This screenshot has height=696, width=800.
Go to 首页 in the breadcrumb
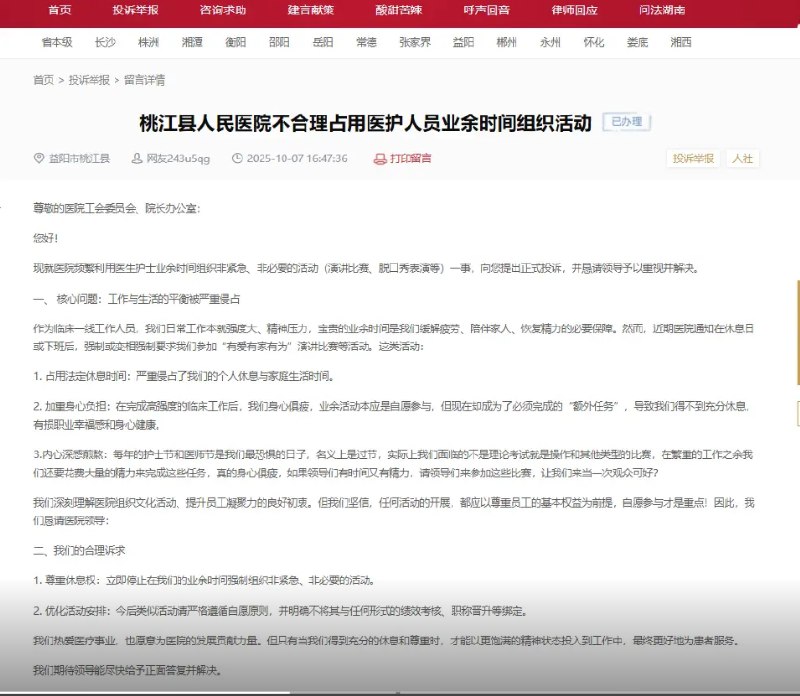pyautogui.click(x=43, y=80)
